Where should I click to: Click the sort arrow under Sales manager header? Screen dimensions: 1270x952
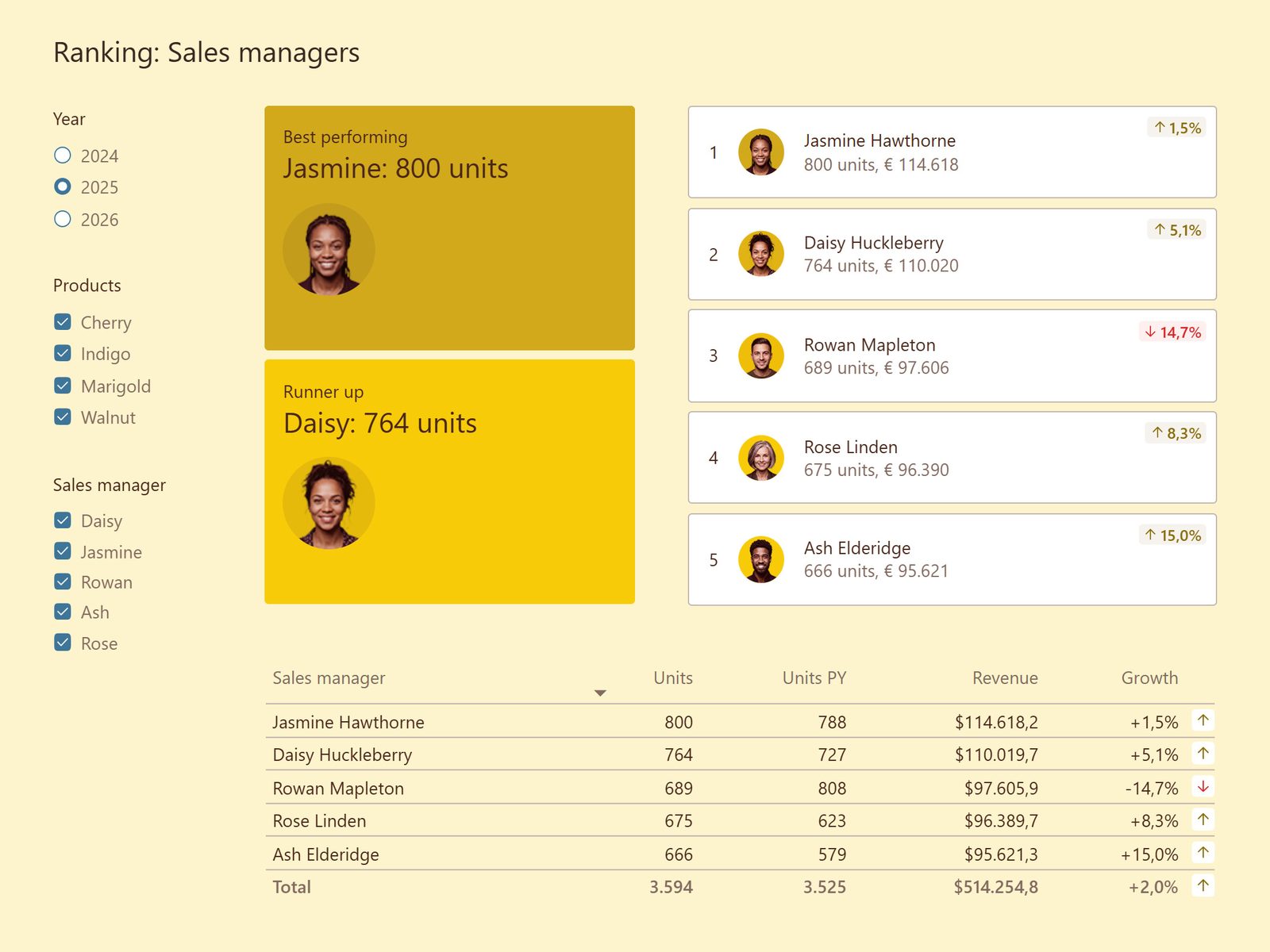pyautogui.click(x=600, y=693)
